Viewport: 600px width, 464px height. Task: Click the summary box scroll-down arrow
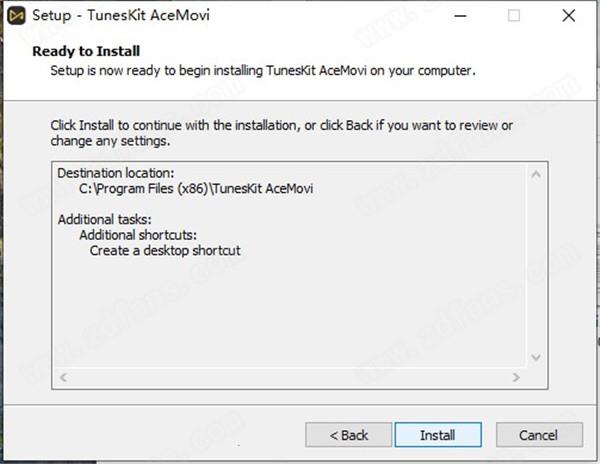pyautogui.click(x=536, y=357)
